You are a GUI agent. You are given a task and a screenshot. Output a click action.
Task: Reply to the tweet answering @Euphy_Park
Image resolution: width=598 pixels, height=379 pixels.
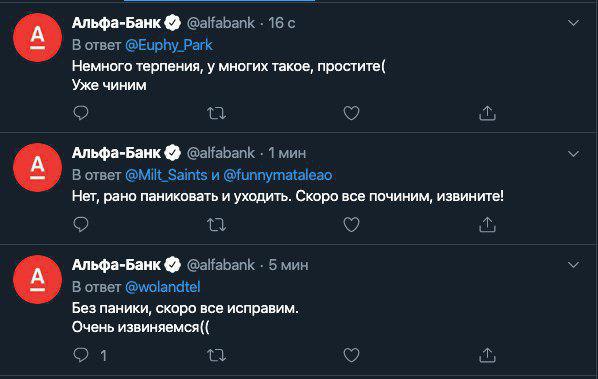pos(81,113)
